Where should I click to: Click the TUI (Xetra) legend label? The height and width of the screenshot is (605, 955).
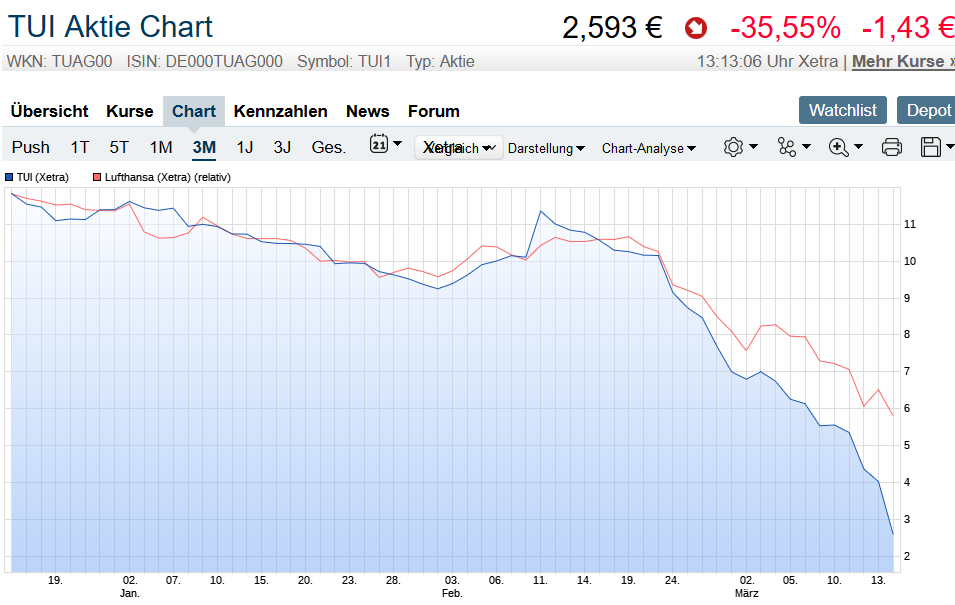coord(43,177)
